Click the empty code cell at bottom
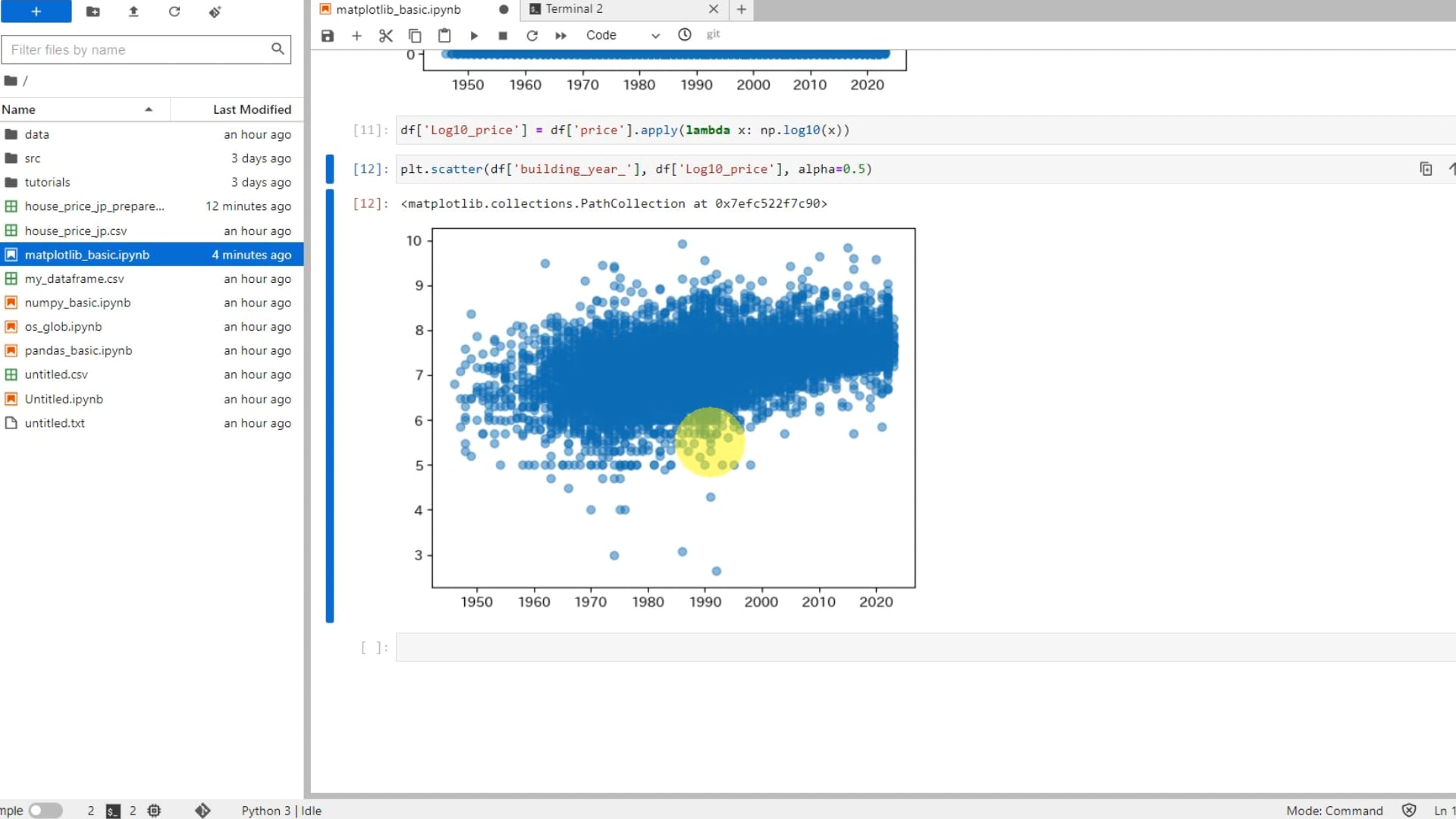 [x=925, y=647]
